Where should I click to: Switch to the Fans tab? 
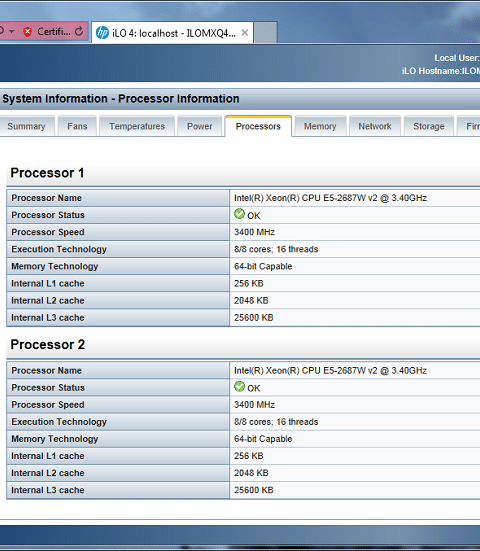77,126
